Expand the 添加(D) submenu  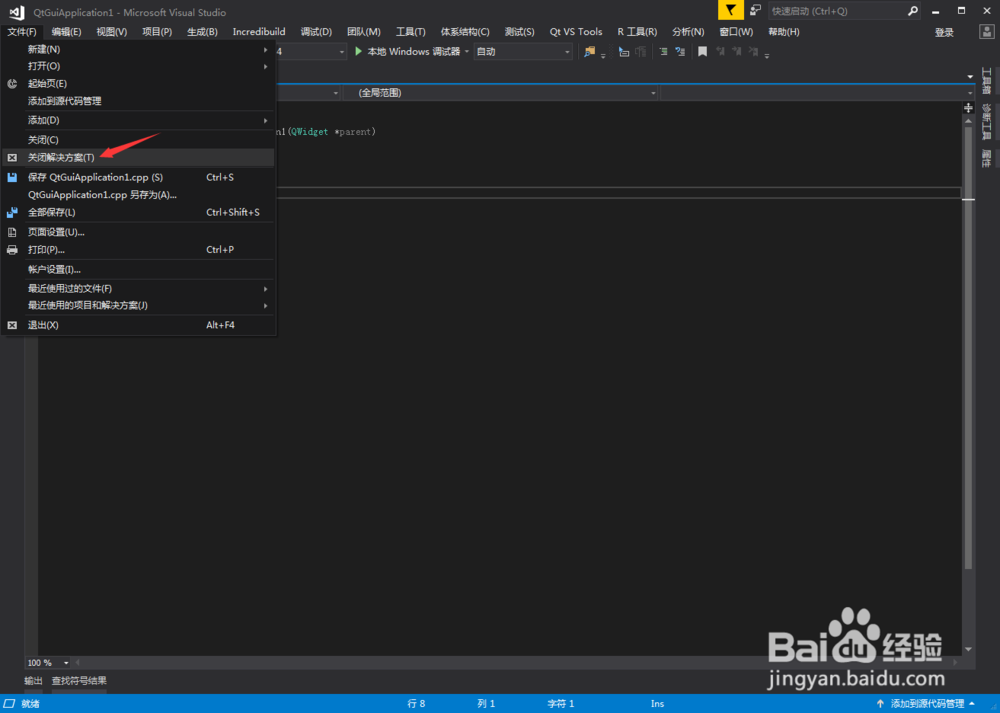[265, 121]
